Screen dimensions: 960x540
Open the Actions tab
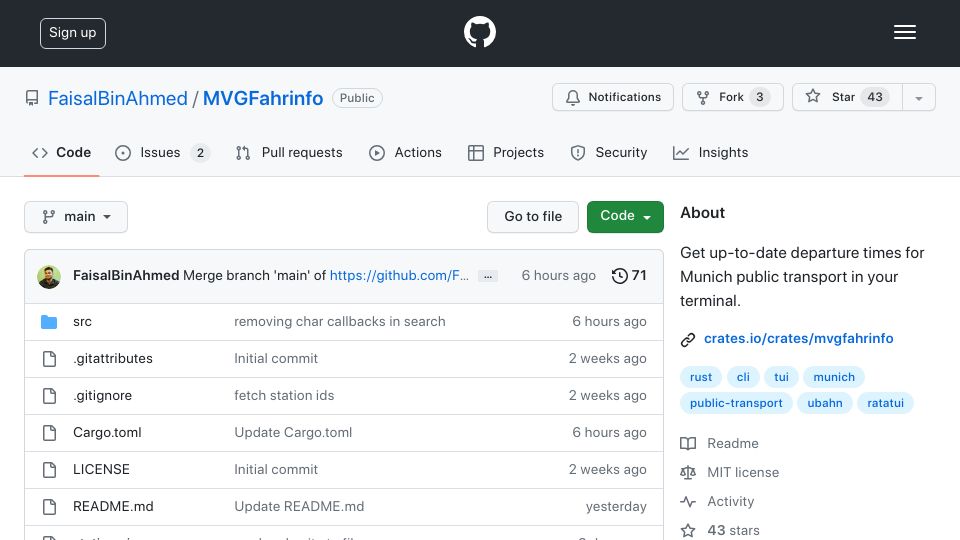pyautogui.click(x=405, y=152)
